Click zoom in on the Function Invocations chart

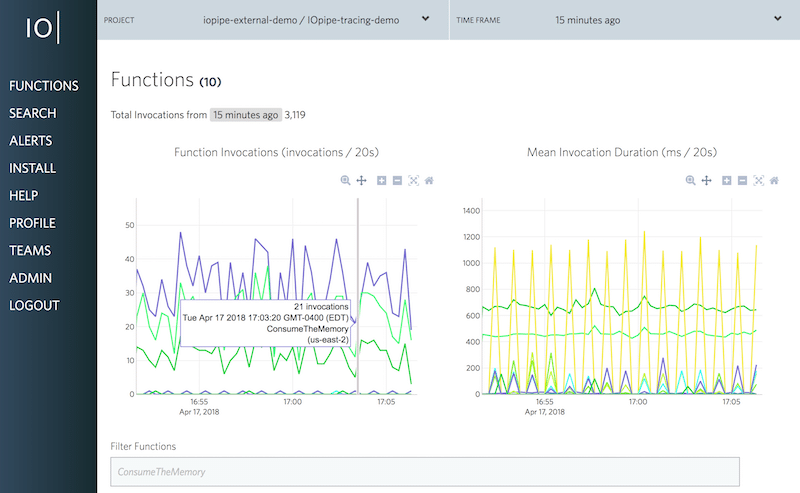pyautogui.click(x=381, y=181)
